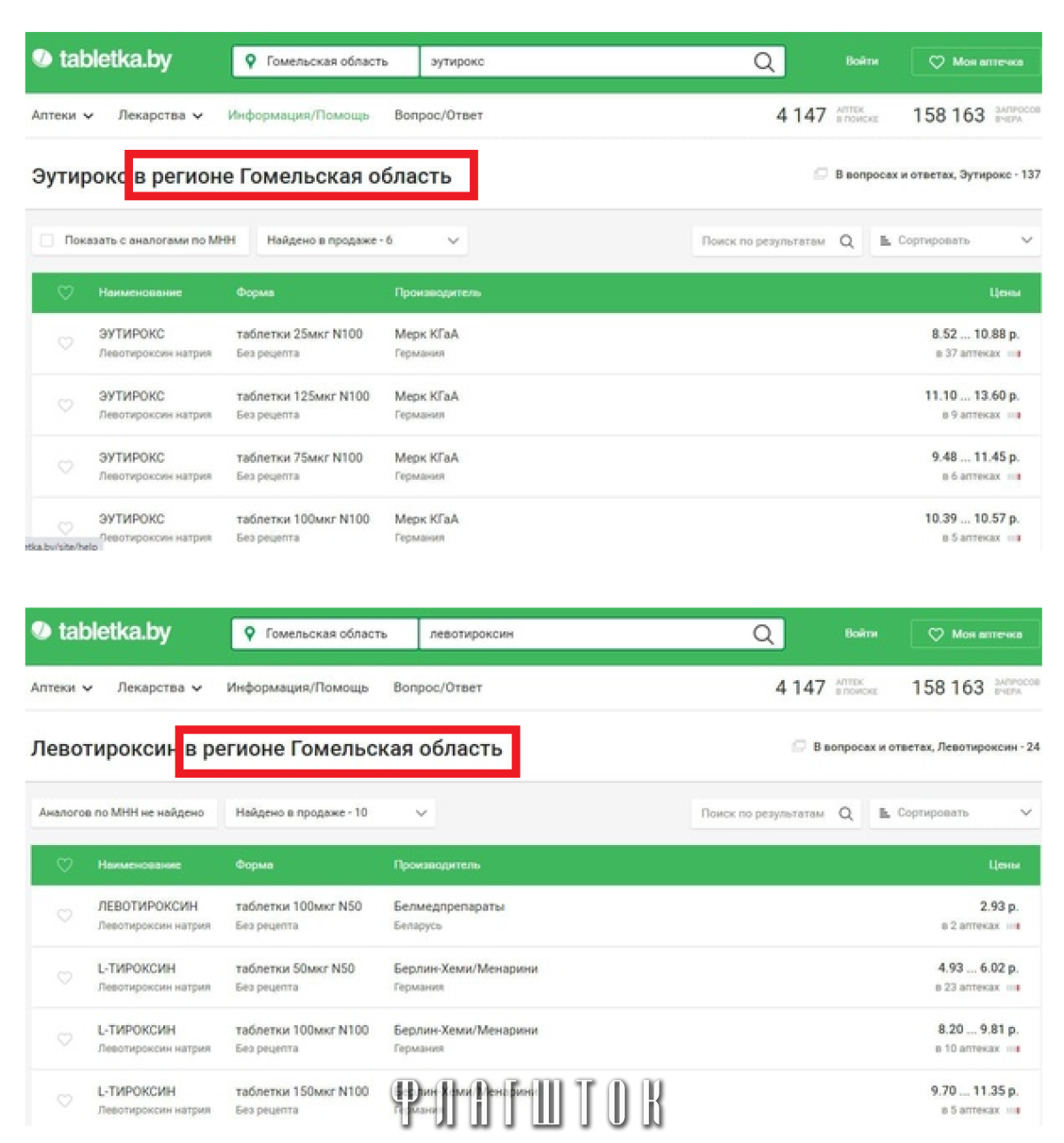Click the upper 'Войти' login button

point(862,61)
